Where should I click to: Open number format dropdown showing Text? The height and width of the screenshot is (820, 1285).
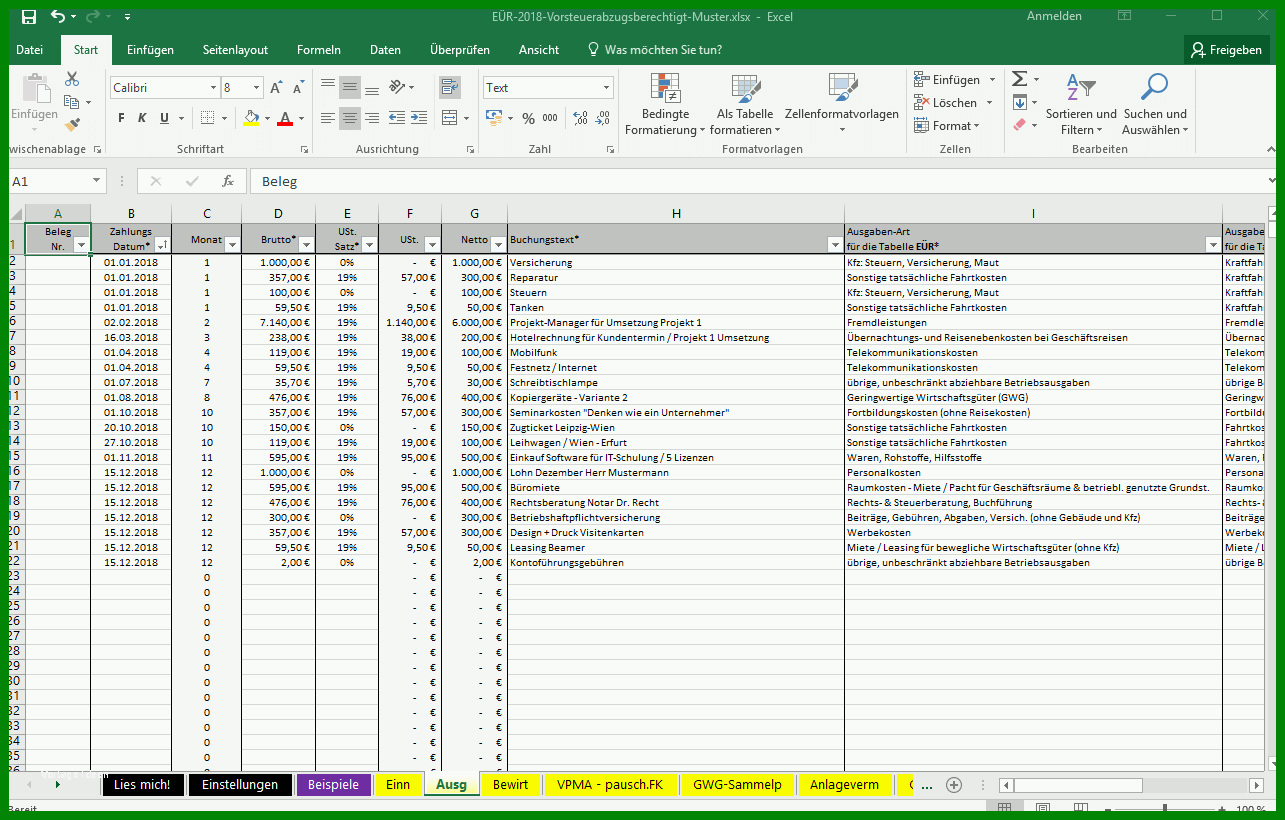(x=606, y=88)
